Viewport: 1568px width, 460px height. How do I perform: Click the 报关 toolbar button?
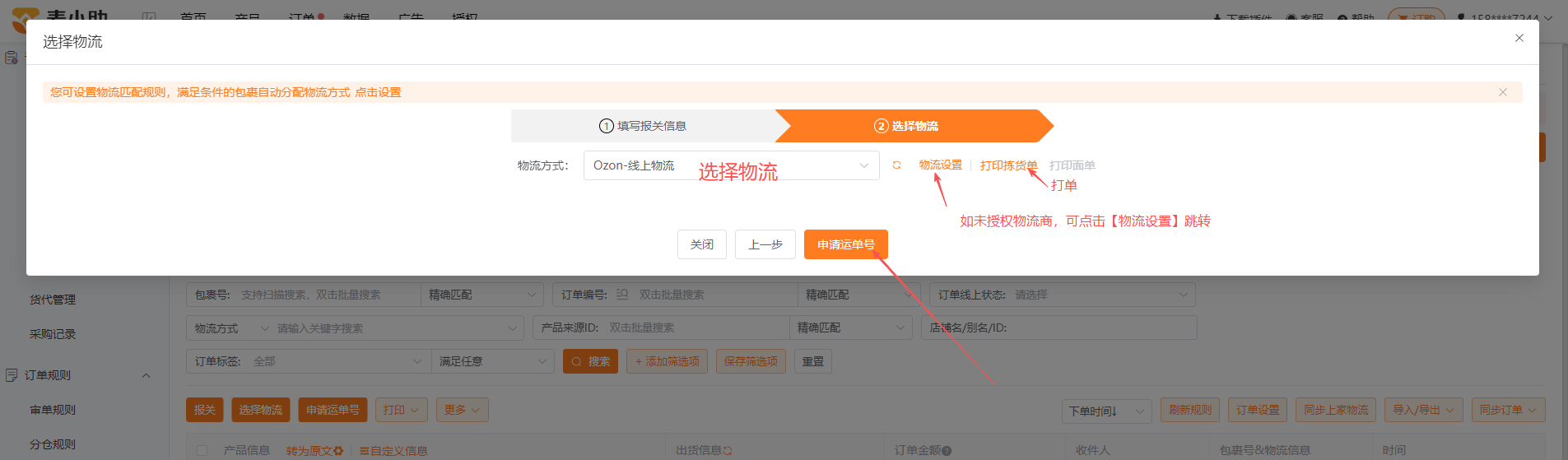[204, 410]
